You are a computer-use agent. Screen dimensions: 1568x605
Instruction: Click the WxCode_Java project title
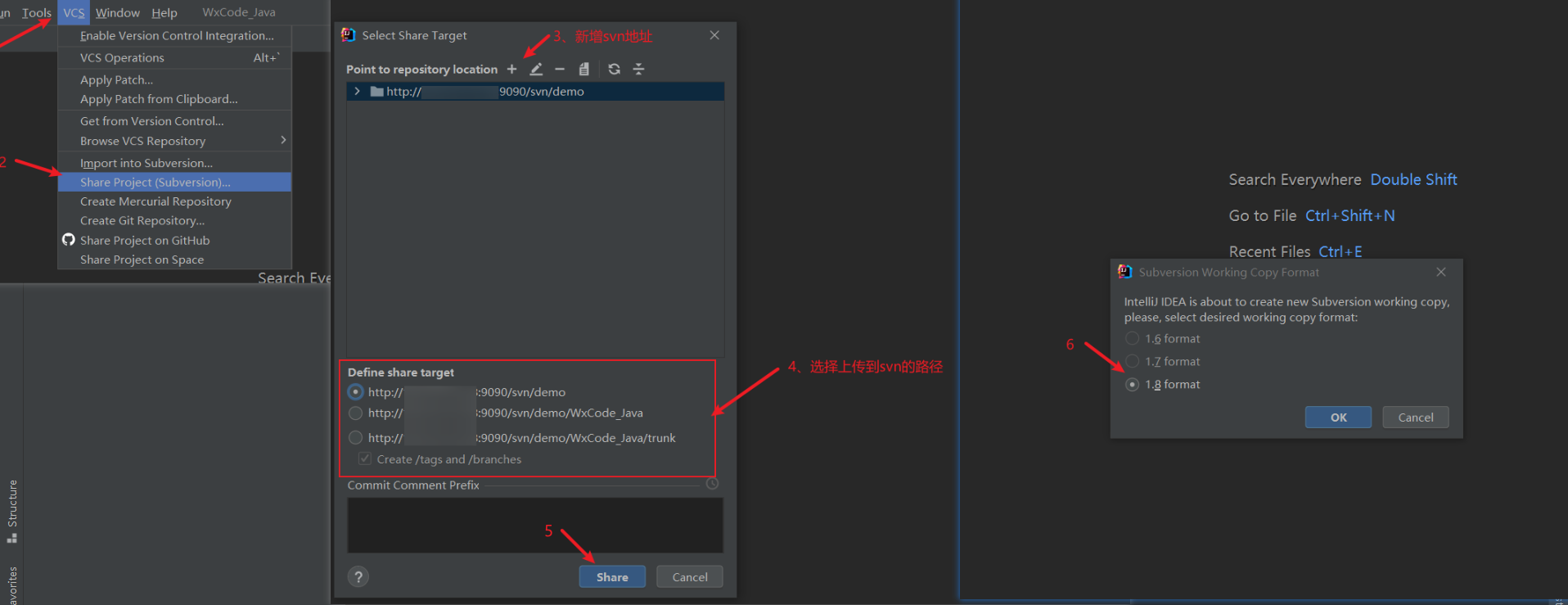[239, 12]
